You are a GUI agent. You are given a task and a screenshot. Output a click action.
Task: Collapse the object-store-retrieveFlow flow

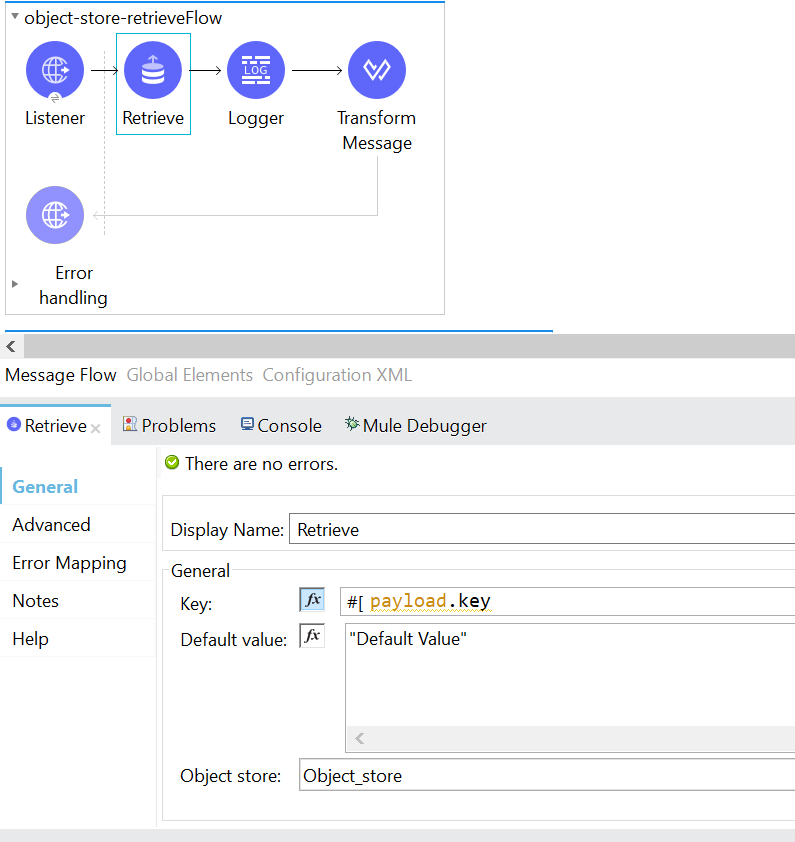15,17
